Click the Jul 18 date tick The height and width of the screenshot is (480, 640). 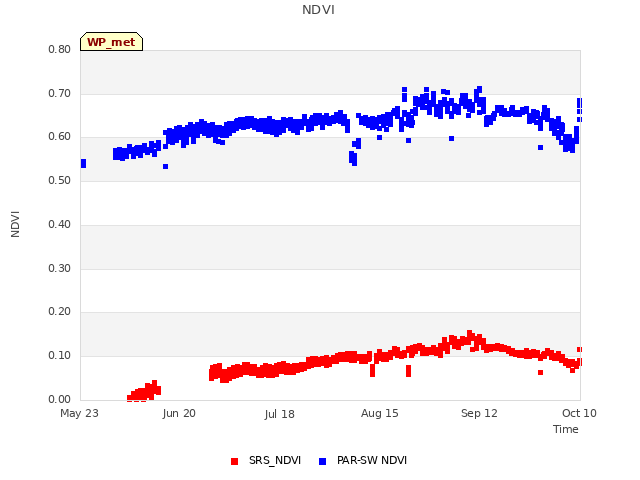[280, 414]
